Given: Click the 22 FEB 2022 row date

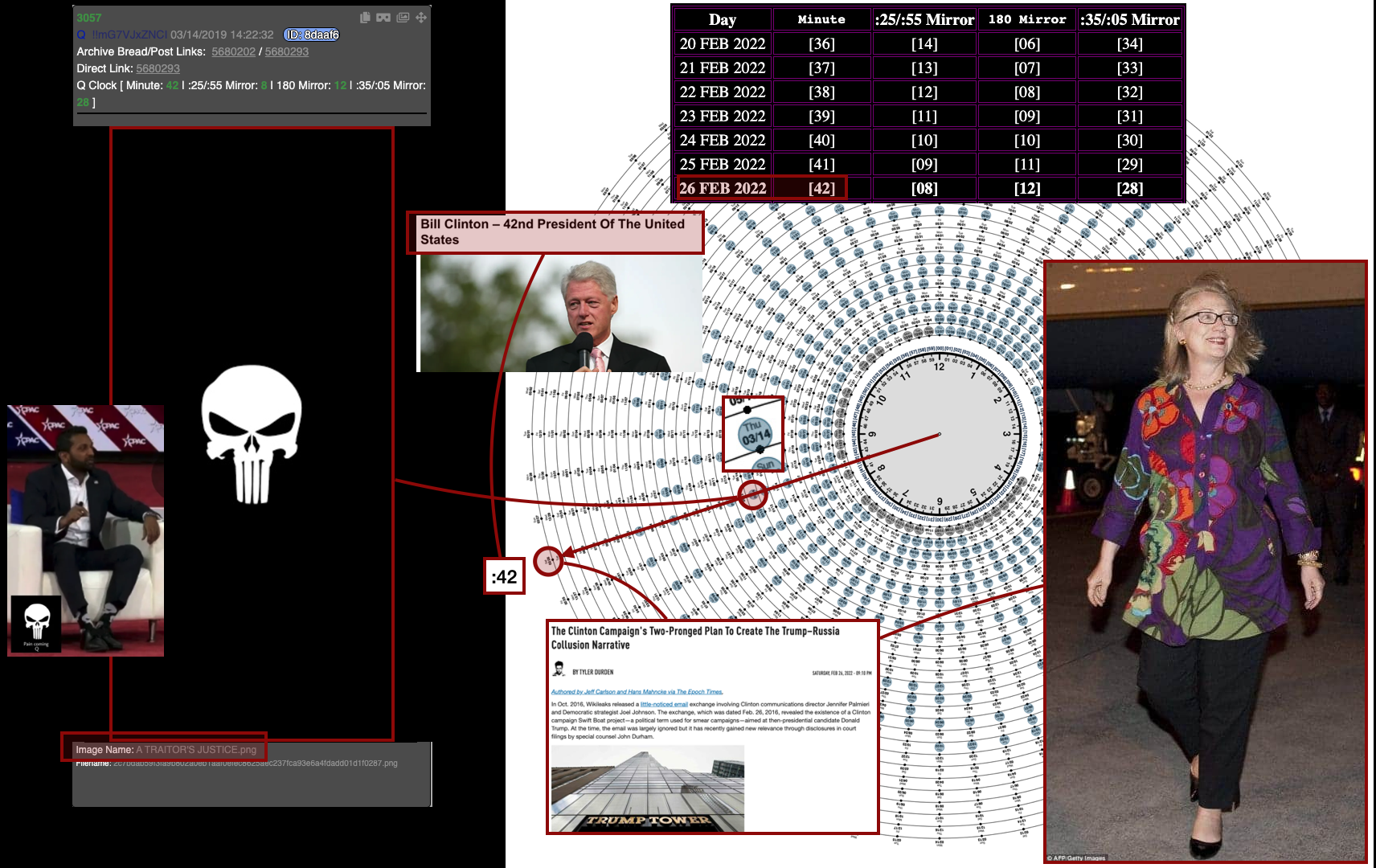Looking at the screenshot, I should click(x=723, y=92).
